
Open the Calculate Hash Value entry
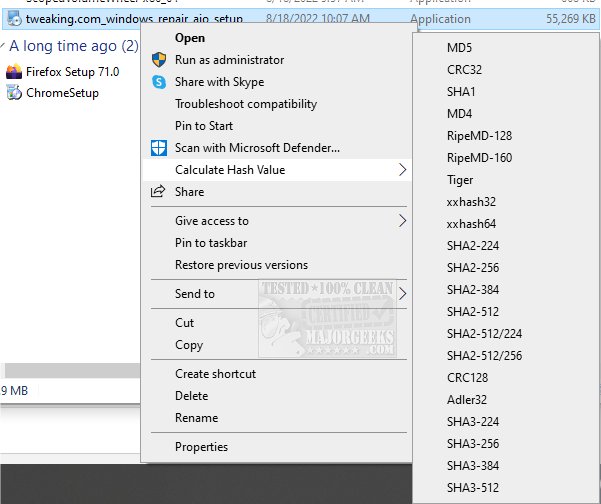(x=276, y=169)
